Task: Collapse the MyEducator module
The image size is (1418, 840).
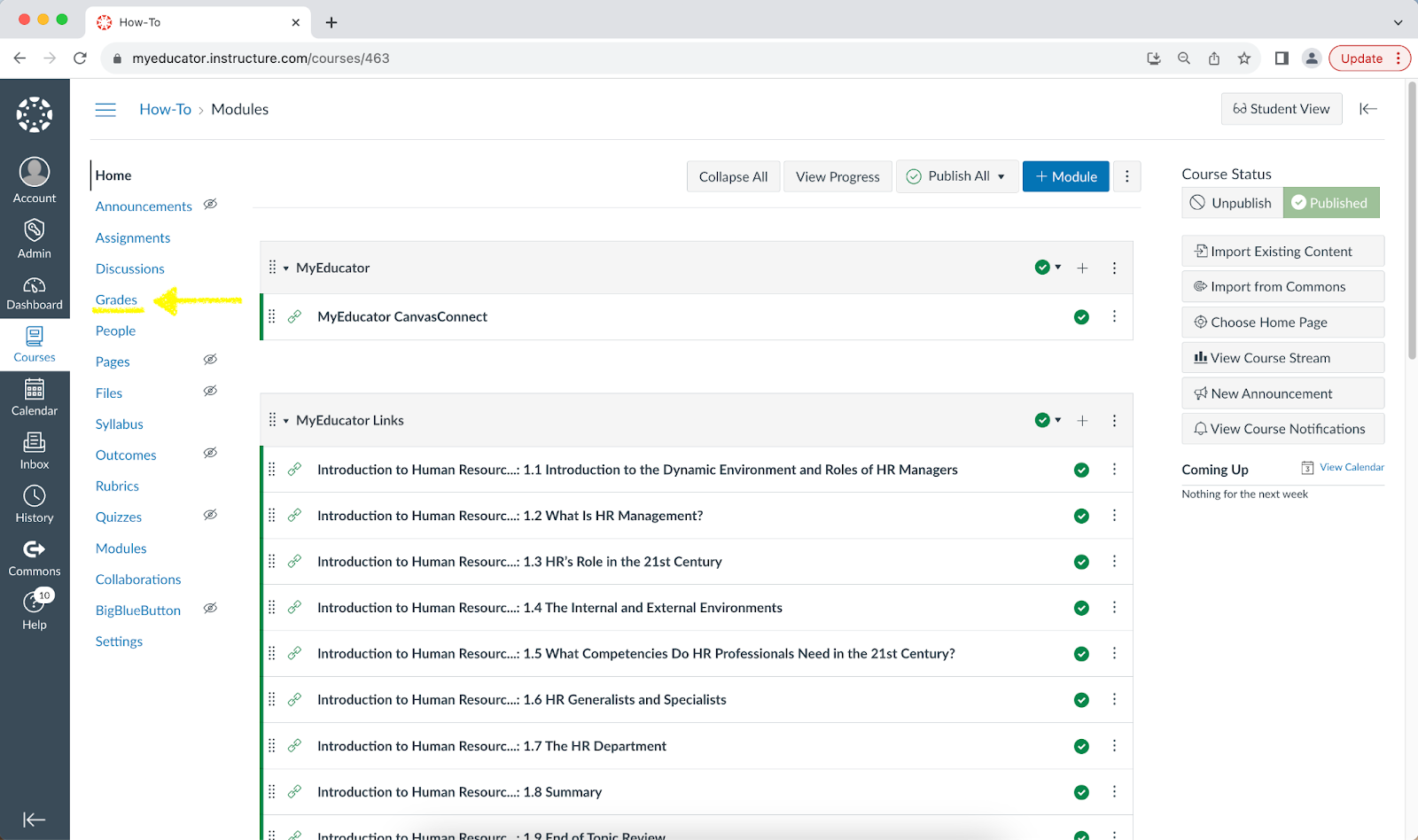Action: 285,268
